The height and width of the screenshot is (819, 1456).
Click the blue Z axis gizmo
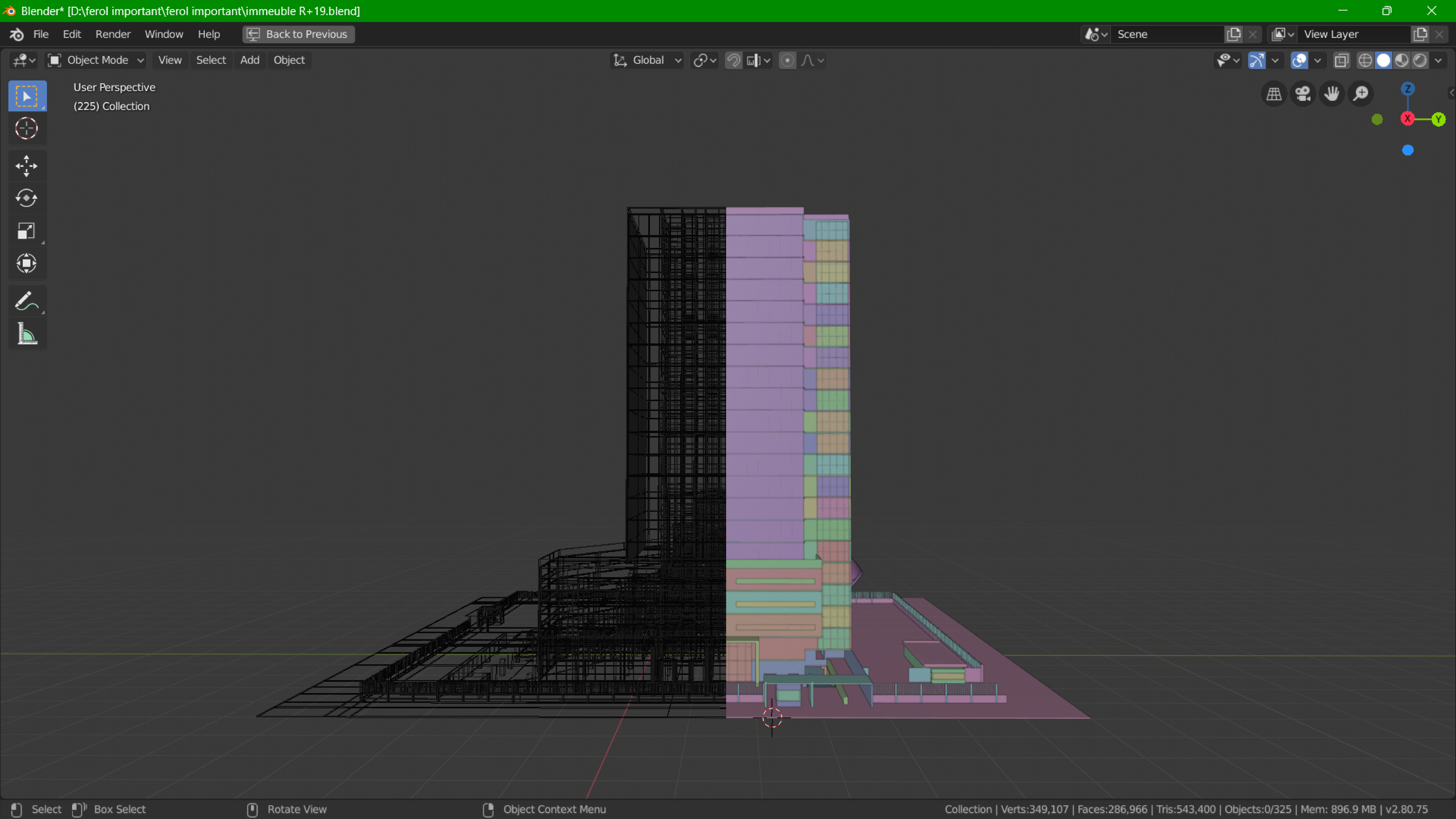click(x=1408, y=89)
